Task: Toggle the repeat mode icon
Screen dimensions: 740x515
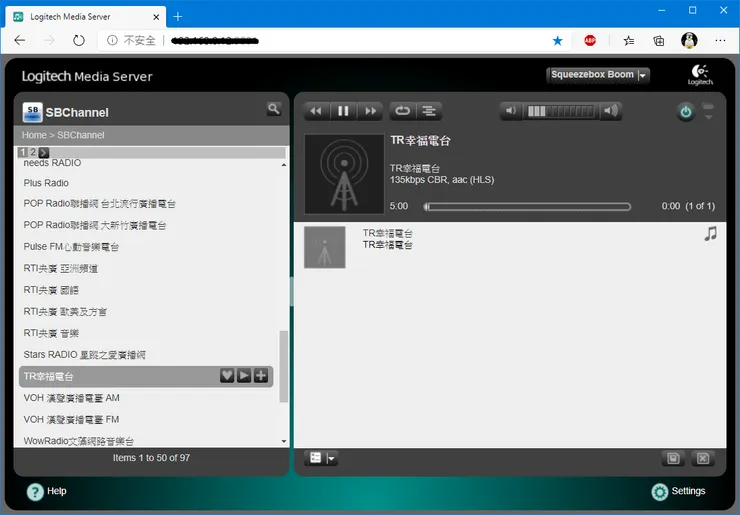Action: click(402, 111)
